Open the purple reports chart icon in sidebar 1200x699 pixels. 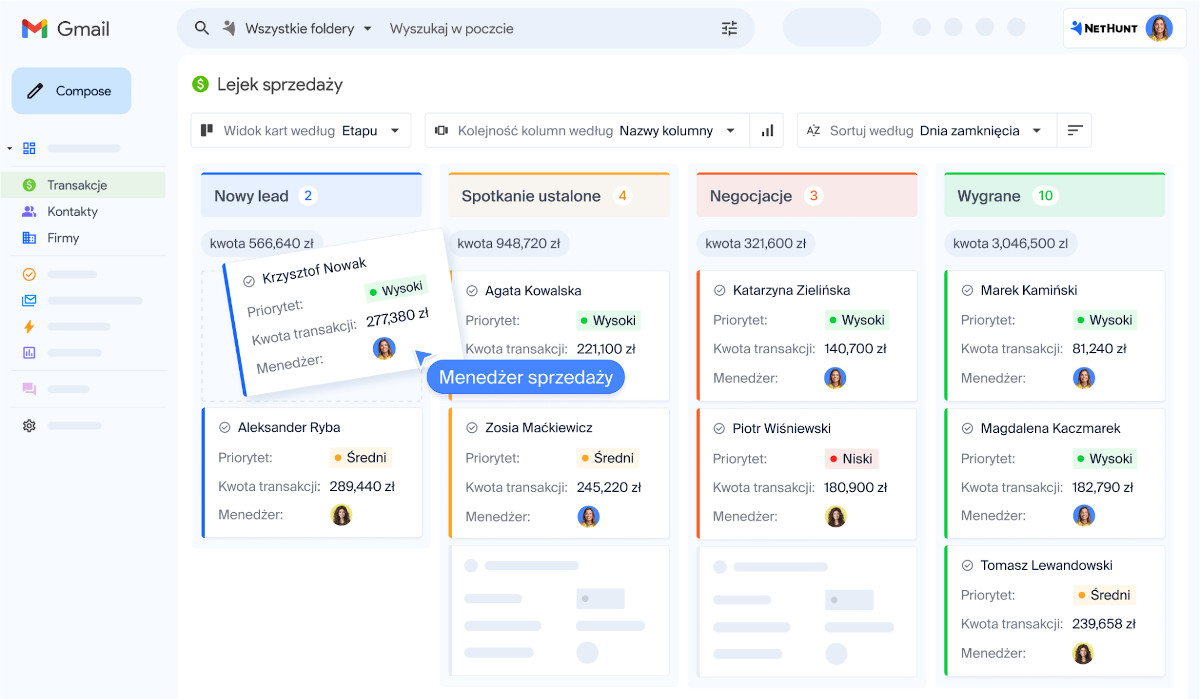click(x=28, y=351)
